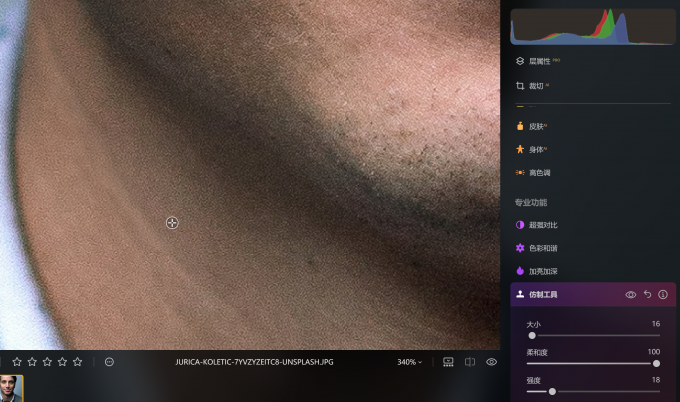Select the 裁切 crop tool

pyautogui.click(x=532, y=86)
